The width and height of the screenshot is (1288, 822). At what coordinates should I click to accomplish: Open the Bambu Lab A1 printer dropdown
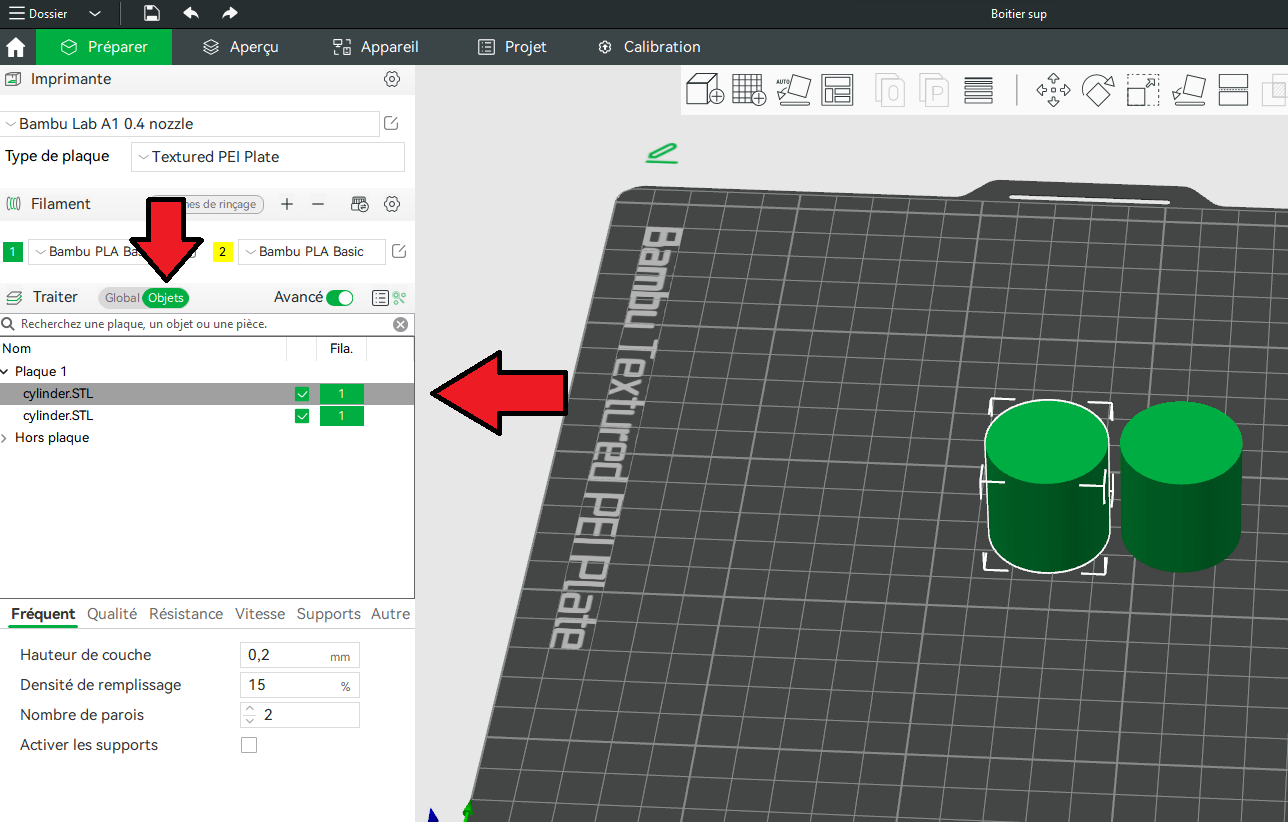[x=190, y=124]
